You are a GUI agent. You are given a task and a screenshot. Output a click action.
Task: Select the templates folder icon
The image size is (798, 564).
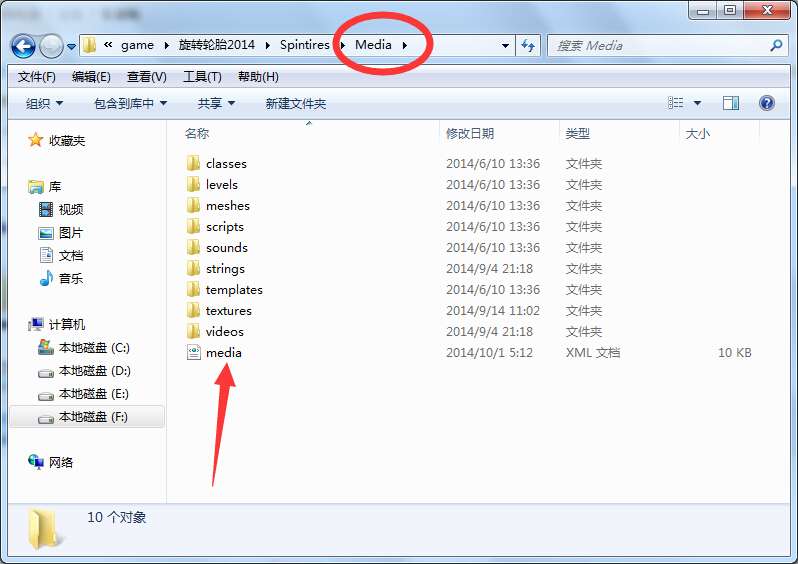pos(193,290)
